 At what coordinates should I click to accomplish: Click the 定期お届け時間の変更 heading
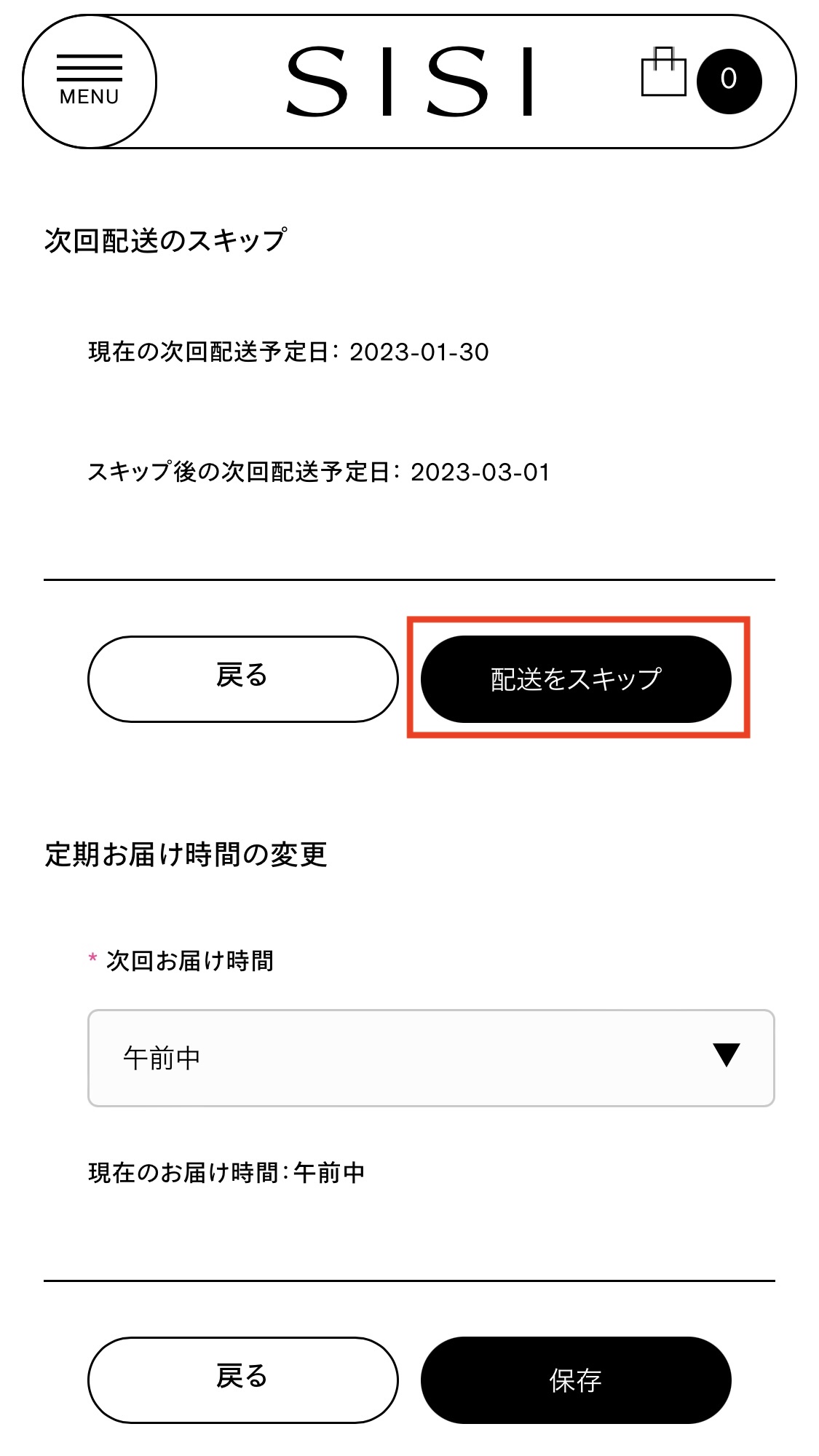[x=186, y=854]
